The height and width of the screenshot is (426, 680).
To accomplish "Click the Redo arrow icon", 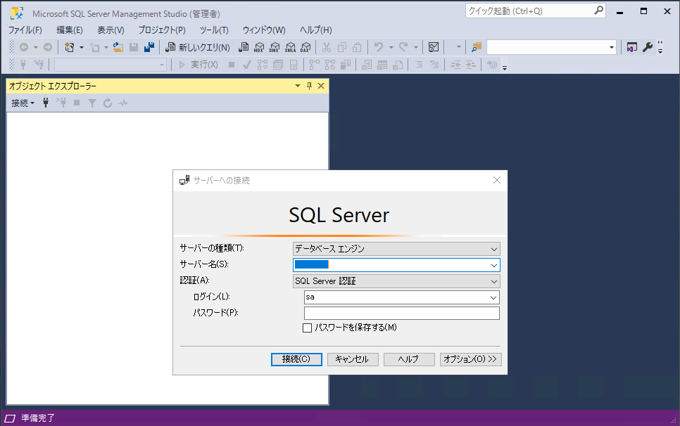I will 404,47.
